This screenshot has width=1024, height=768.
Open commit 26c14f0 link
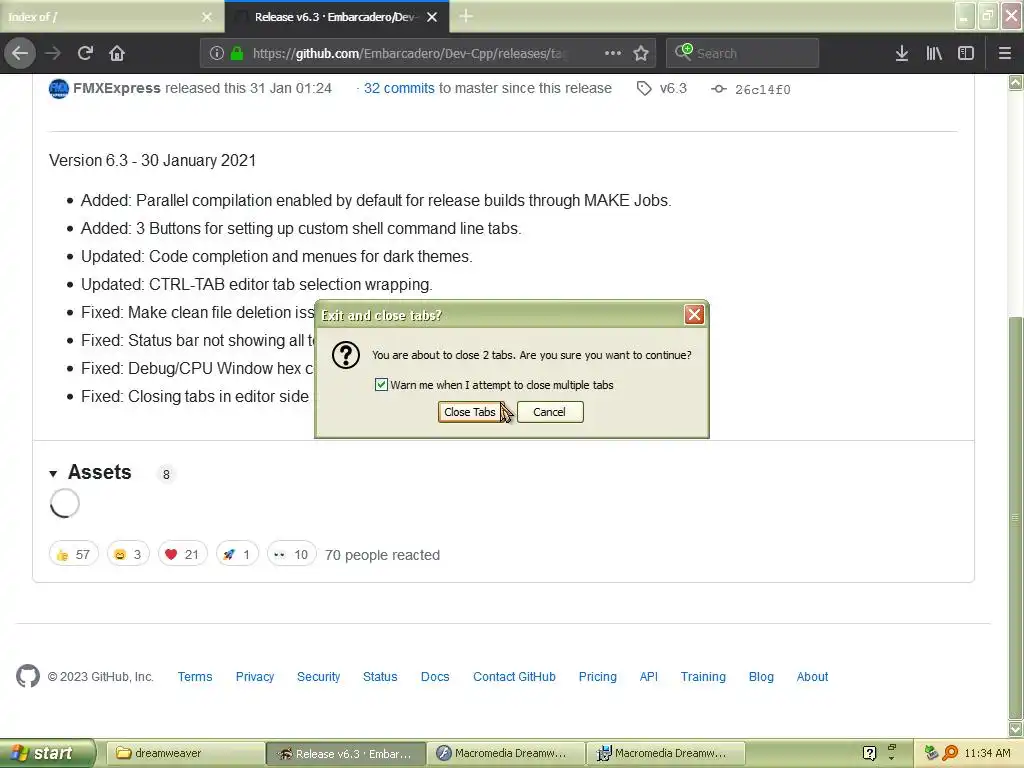pos(762,89)
